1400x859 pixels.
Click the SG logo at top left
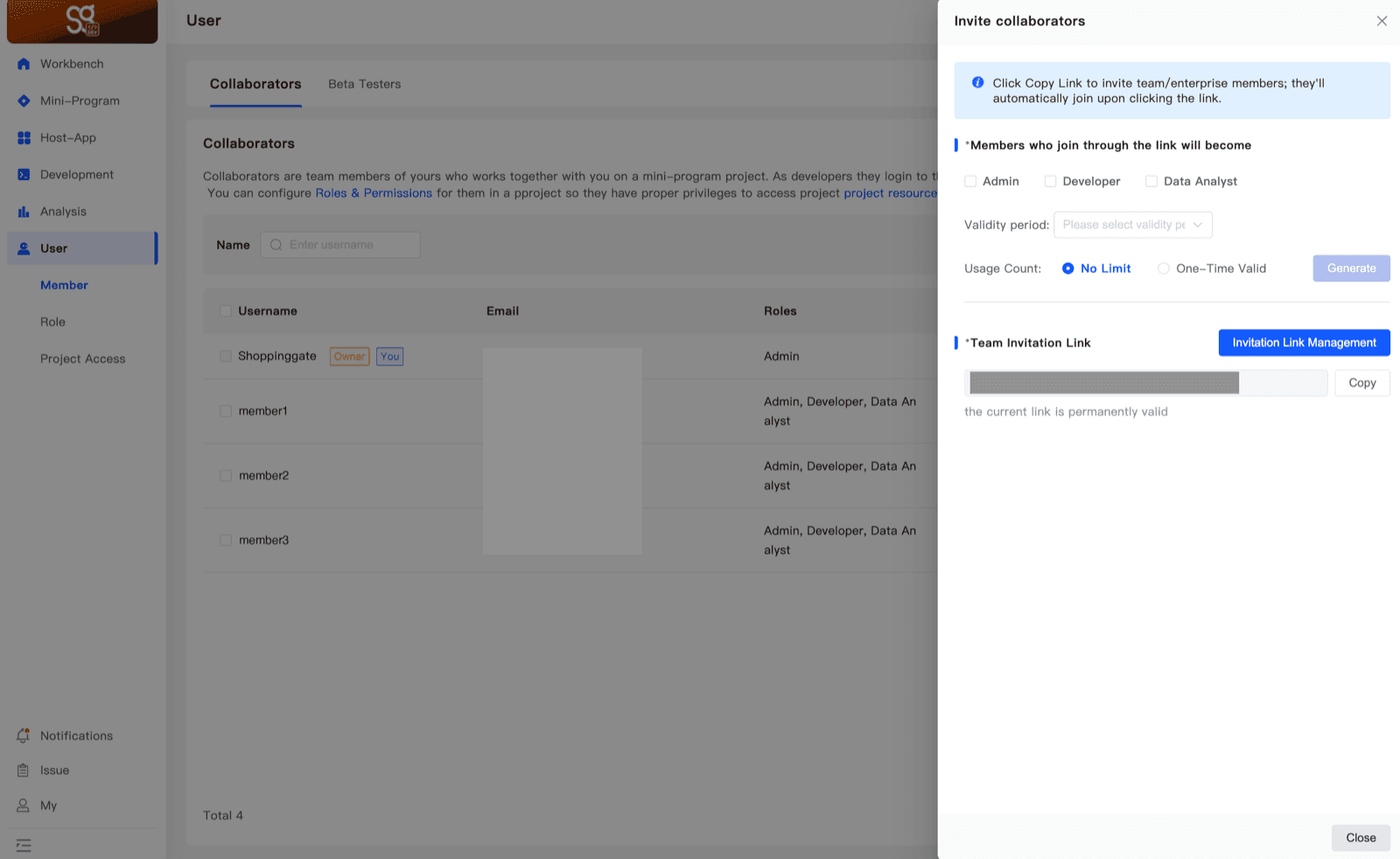point(82,20)
